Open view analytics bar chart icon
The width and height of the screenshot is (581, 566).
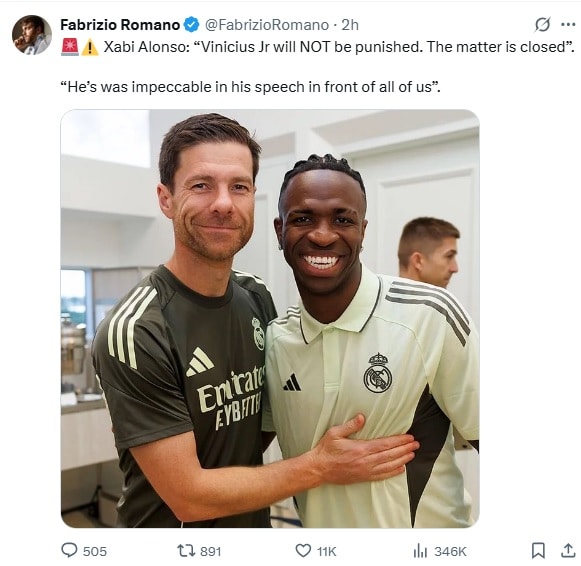coord(420,551)
